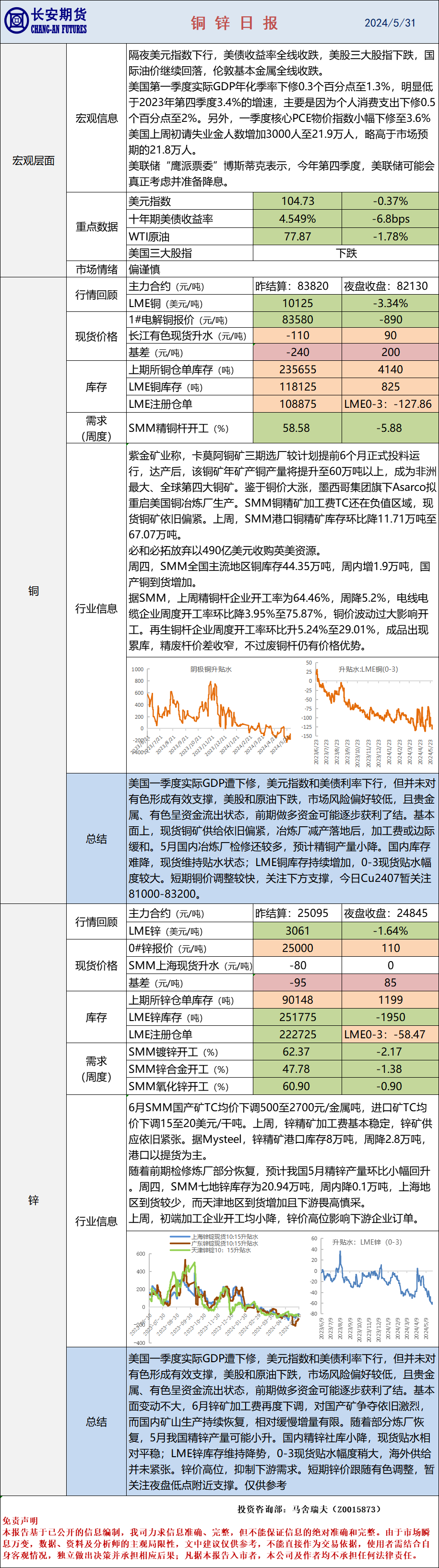Select the copper 基差 value -240
The height and width of the screenshot is (1568, 439).
(x=297, y=352)
